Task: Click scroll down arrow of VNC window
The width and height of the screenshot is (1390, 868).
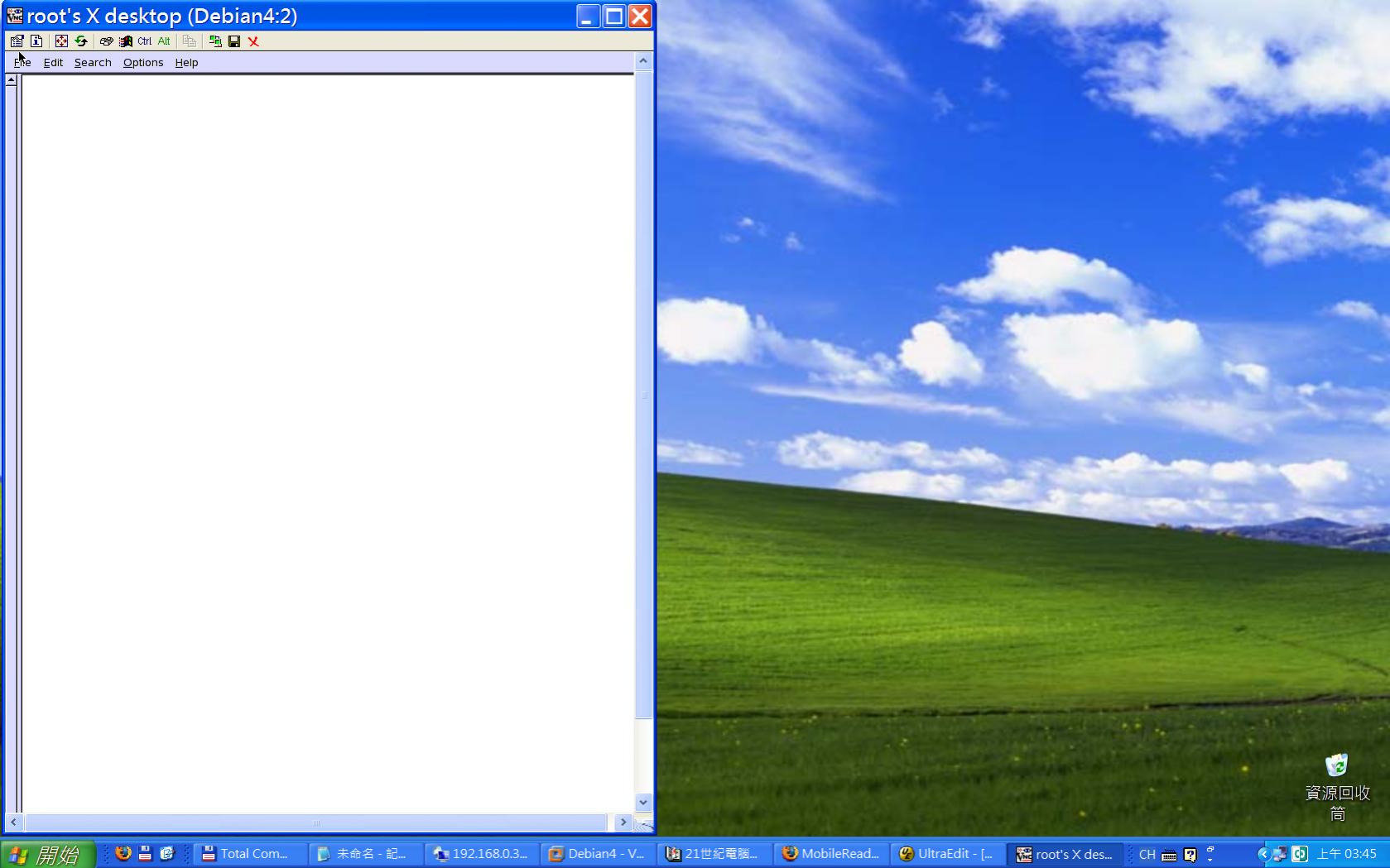Action: (x=643, y=802)
